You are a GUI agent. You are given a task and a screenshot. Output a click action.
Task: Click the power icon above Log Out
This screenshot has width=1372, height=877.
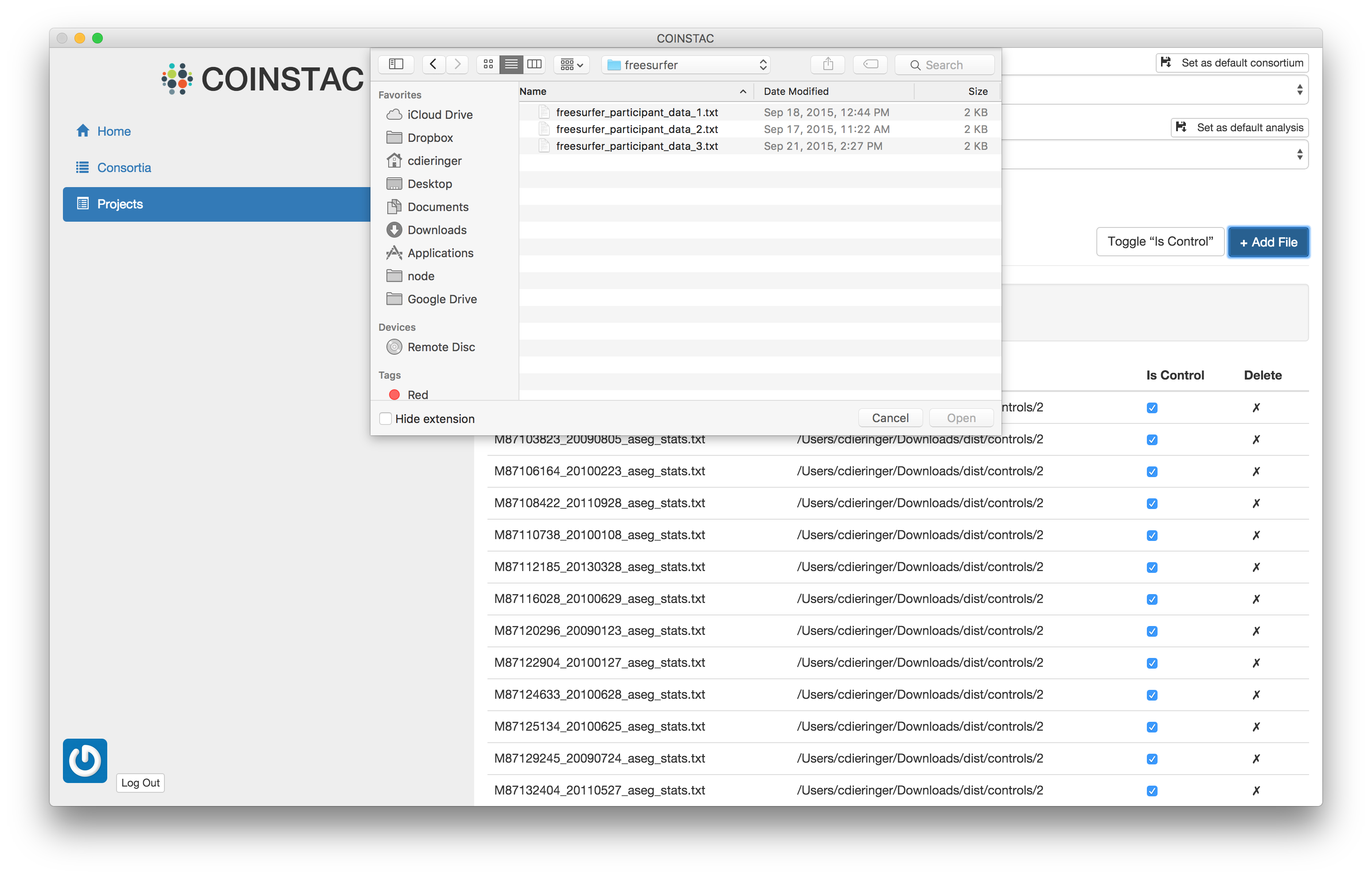pos(85,760)
